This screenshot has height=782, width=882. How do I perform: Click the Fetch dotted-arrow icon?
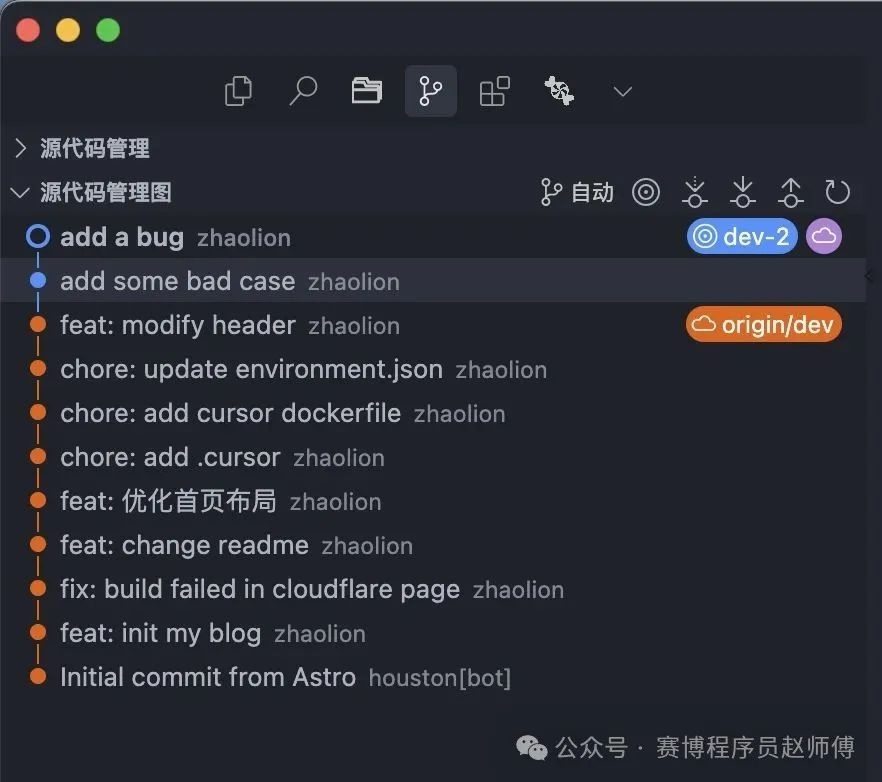695,192
